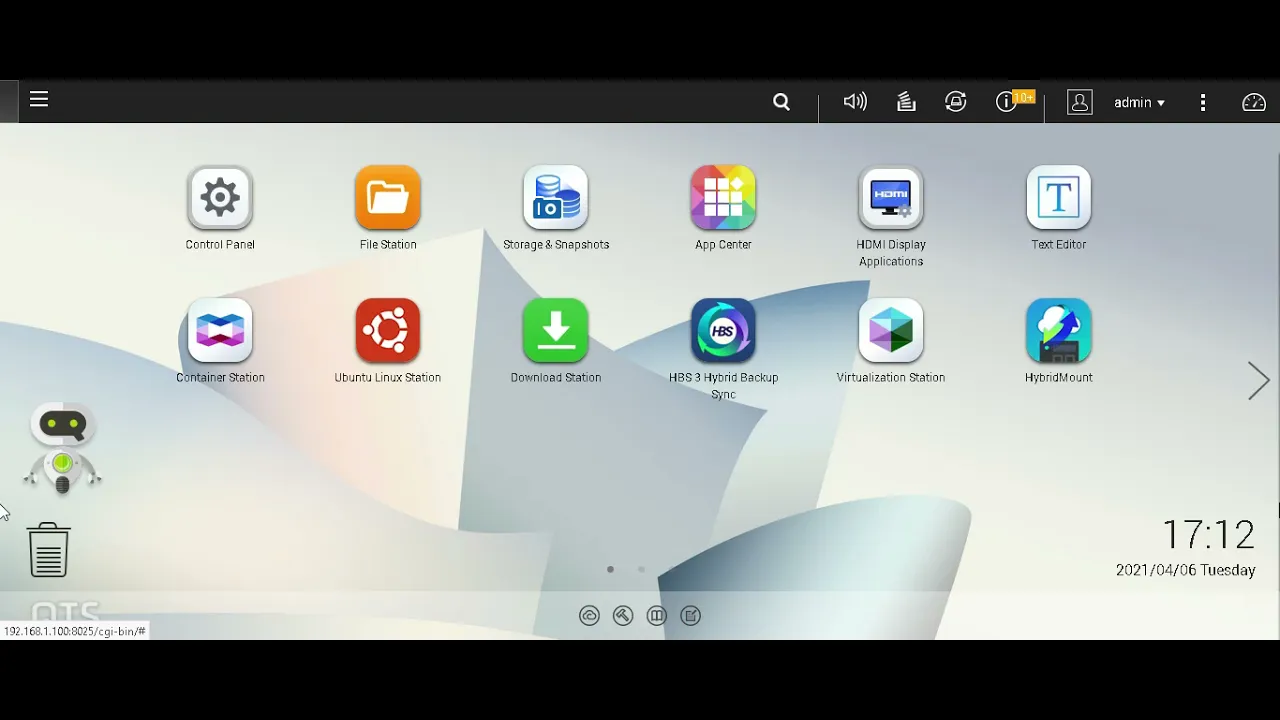Launch File Station
This screenshot has width=1280, height=720.
click(388, 197)
